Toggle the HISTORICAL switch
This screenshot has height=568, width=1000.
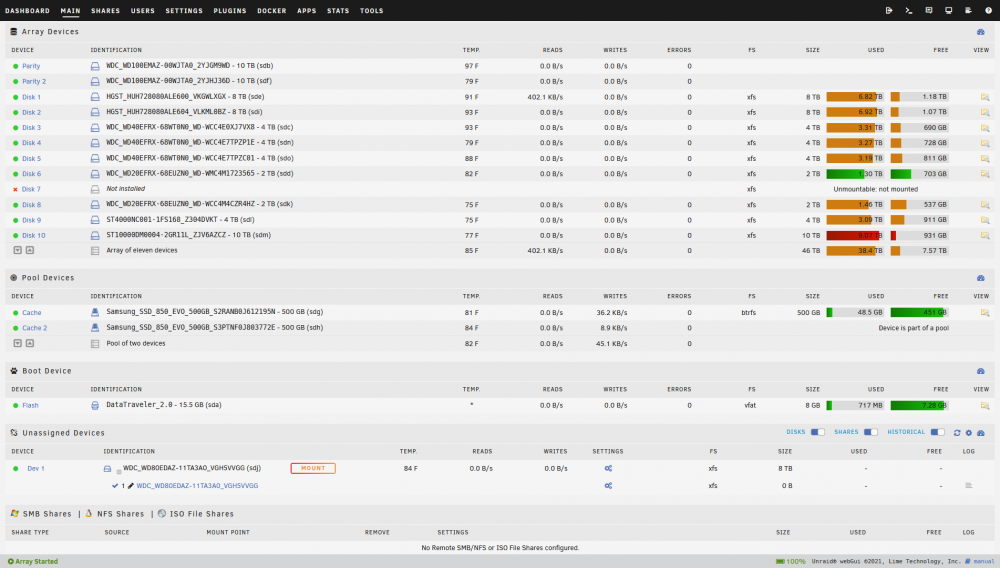pyautogui.click(x=938, y=432)
